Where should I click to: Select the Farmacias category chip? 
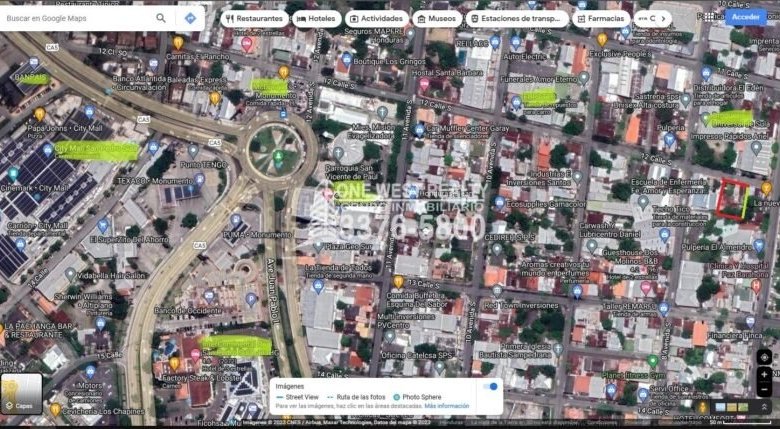click(600, 18)
